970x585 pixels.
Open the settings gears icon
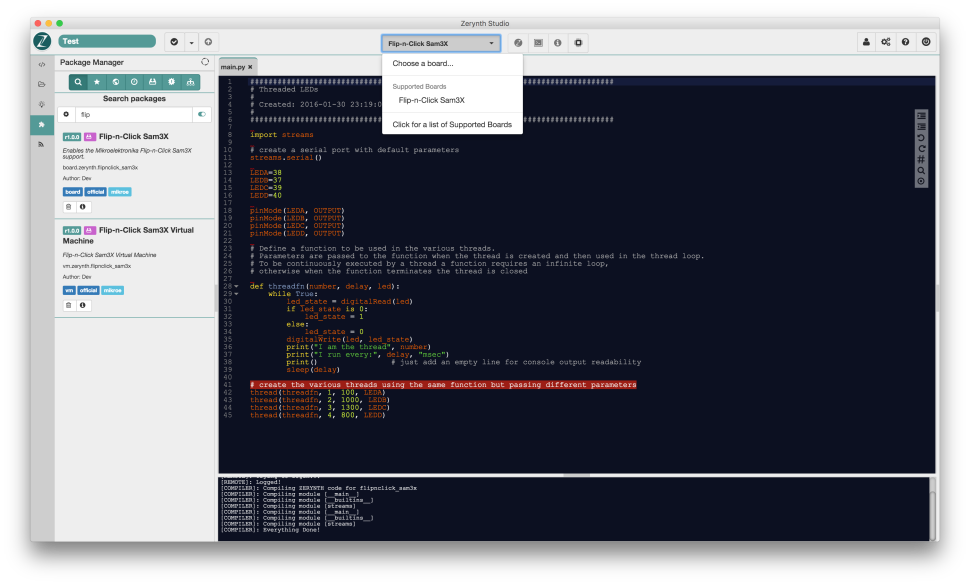click(x=886, y=42)
